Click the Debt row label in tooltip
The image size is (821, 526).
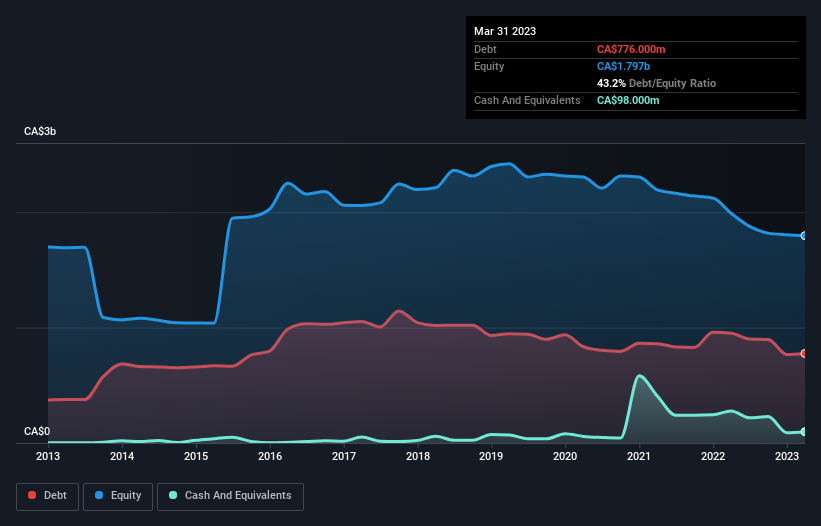tap(485, 49)
